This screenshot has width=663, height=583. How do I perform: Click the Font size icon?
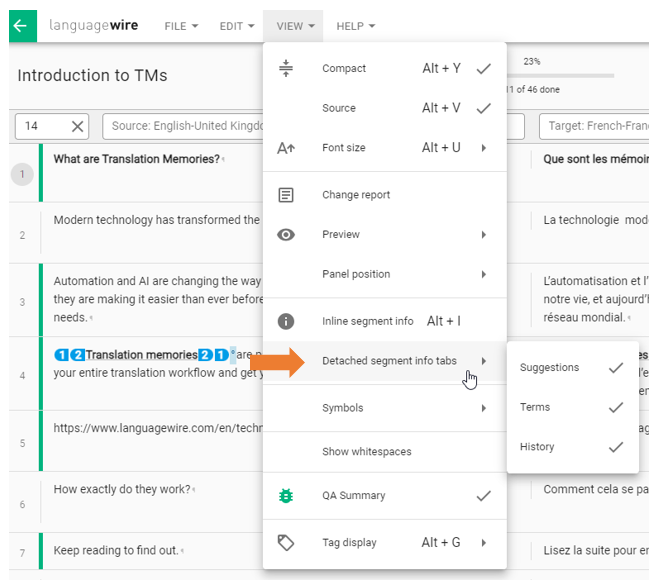286,148
